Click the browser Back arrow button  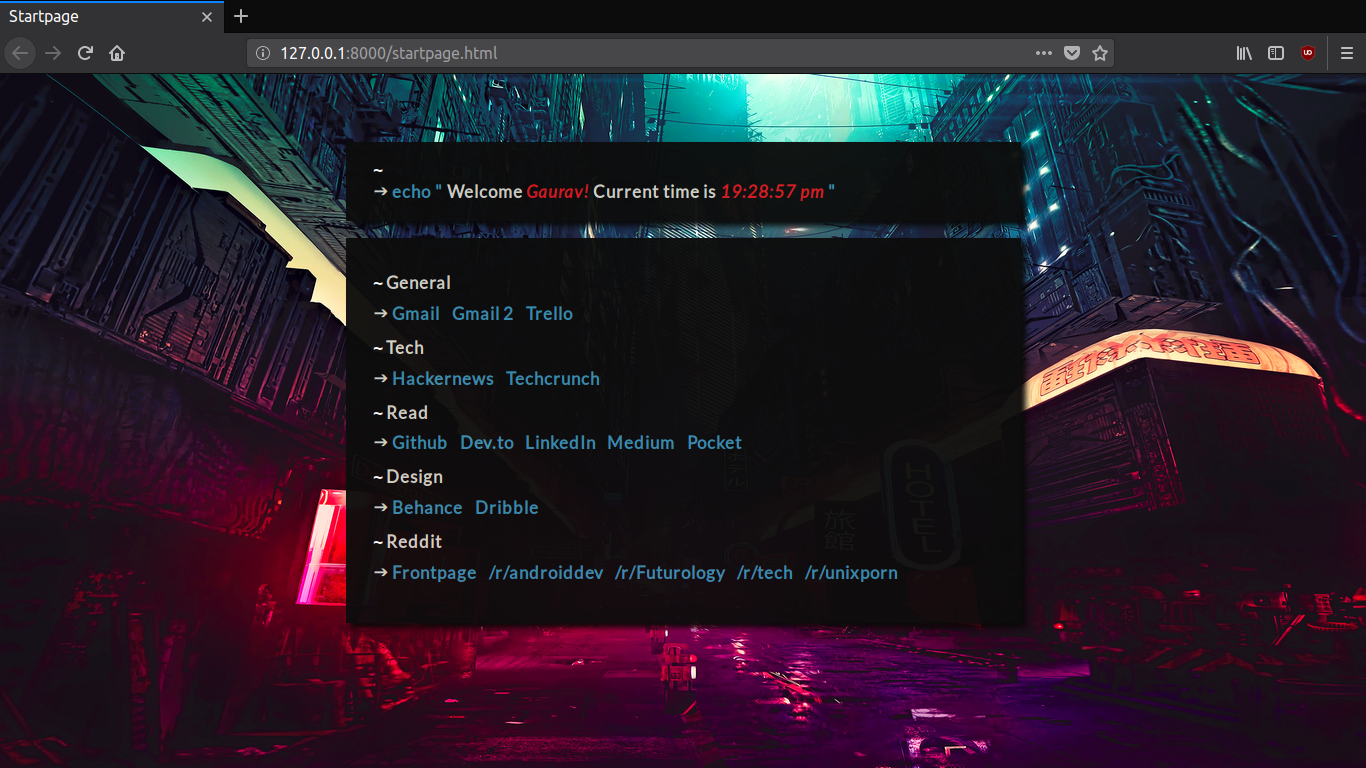tap(21, 53)
